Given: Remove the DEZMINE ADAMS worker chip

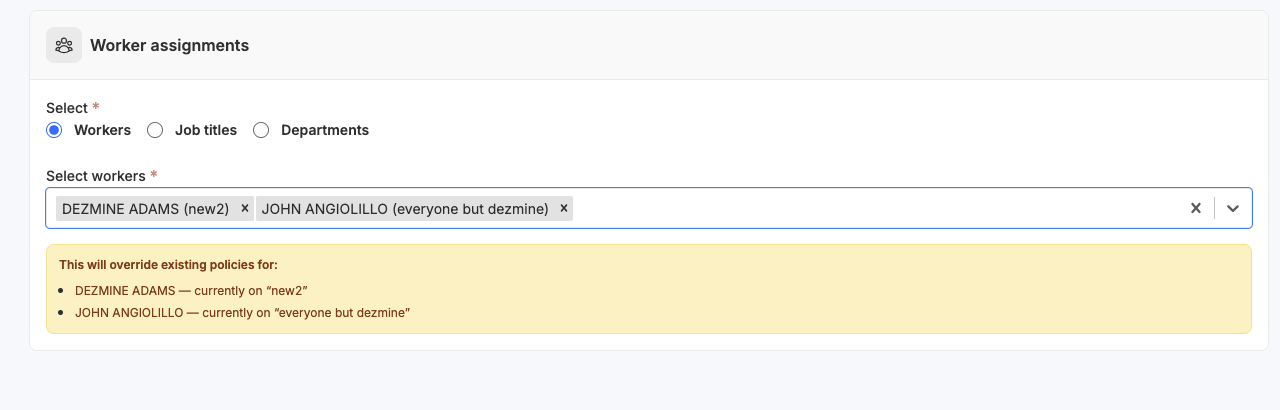Looking at the screenshot, I should (245, 208).
